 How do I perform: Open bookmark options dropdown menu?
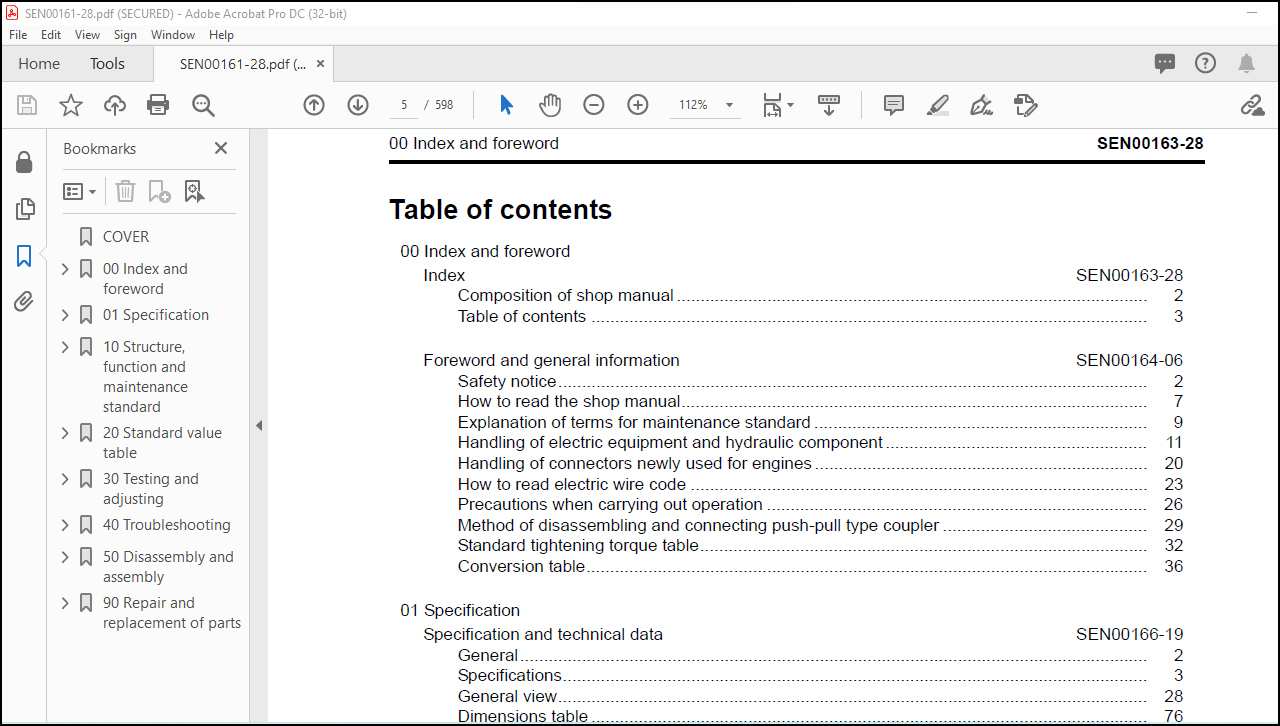tap(80, 191)
